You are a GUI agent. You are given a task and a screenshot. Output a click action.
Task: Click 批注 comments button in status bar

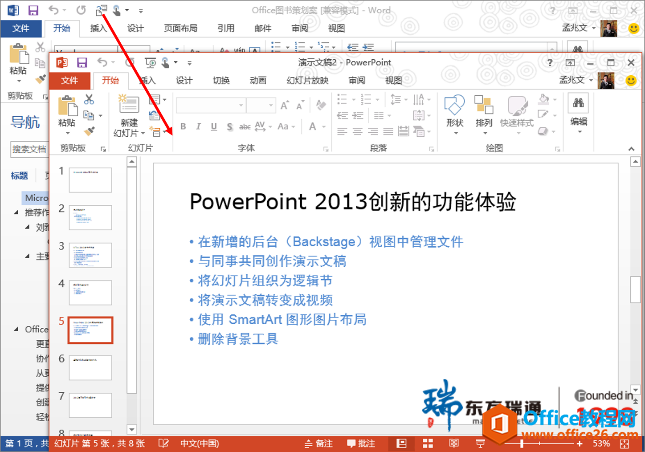point(361,443)
